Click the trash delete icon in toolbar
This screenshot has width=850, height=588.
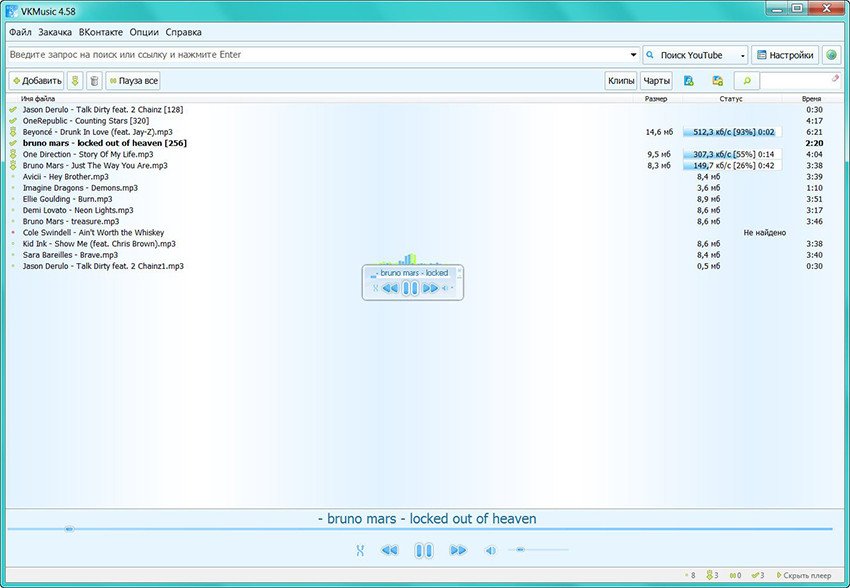click(94, 81)
